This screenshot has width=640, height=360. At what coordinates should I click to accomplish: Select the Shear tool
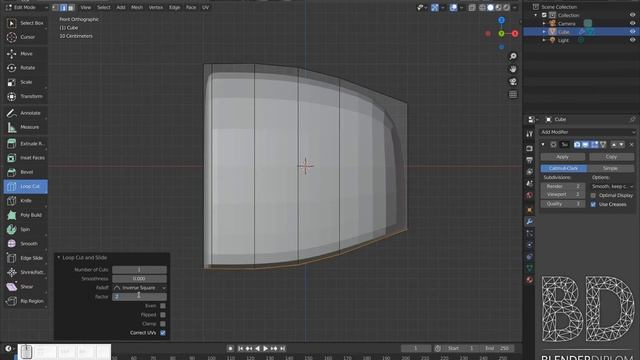click(25, 287)
